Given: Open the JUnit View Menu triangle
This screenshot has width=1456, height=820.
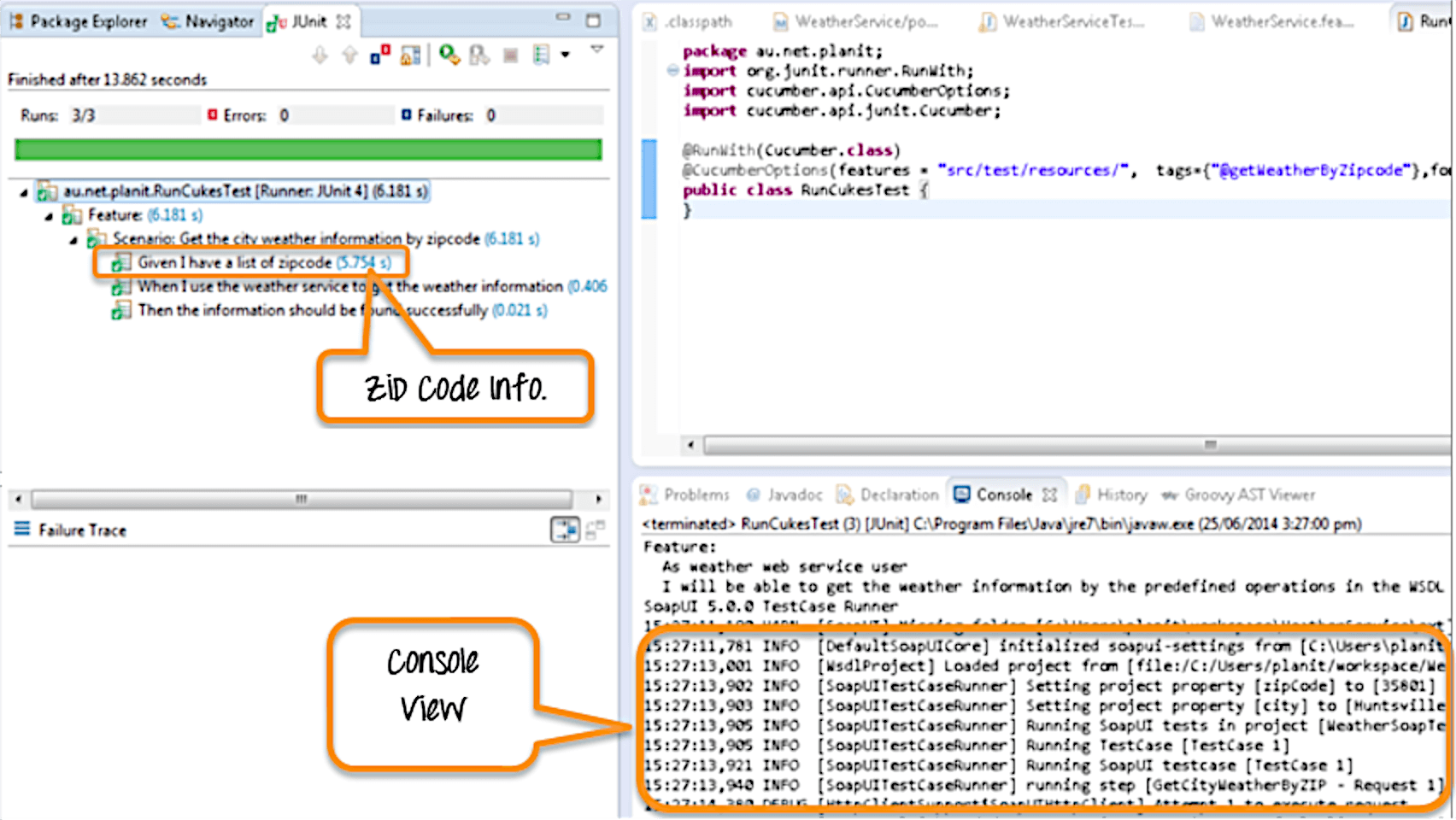Looking at the screenshot, I should [597, 50].
